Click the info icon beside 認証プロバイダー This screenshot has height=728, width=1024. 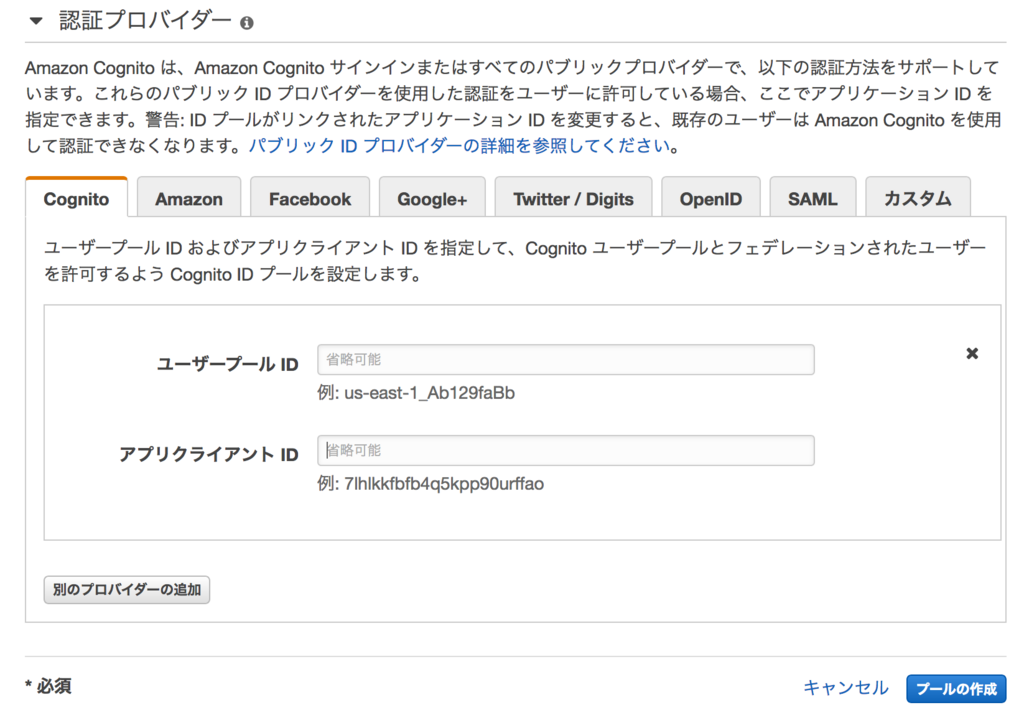coord(246,23)
